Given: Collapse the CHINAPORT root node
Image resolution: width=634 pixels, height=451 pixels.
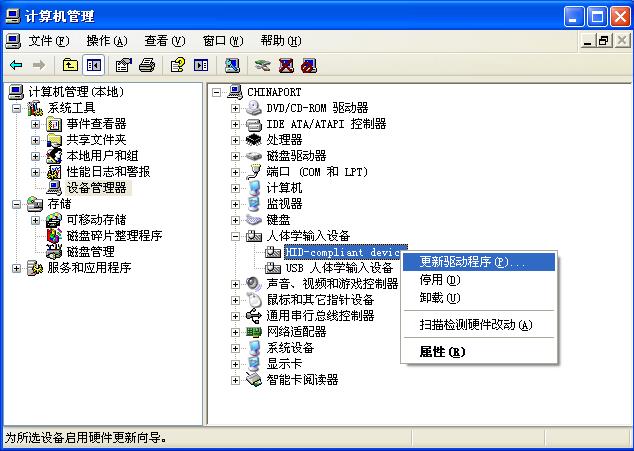Looking at the screenshot, I should 216,92.
